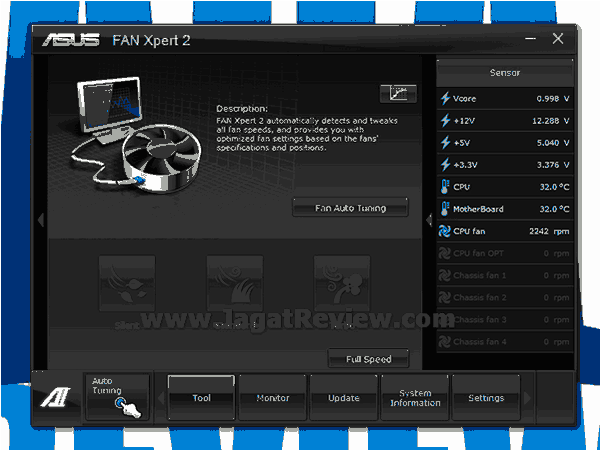The height and width of the screenshot is (450, 600).
Task: Select the 12.288 V reading
Action: point(551,121)
